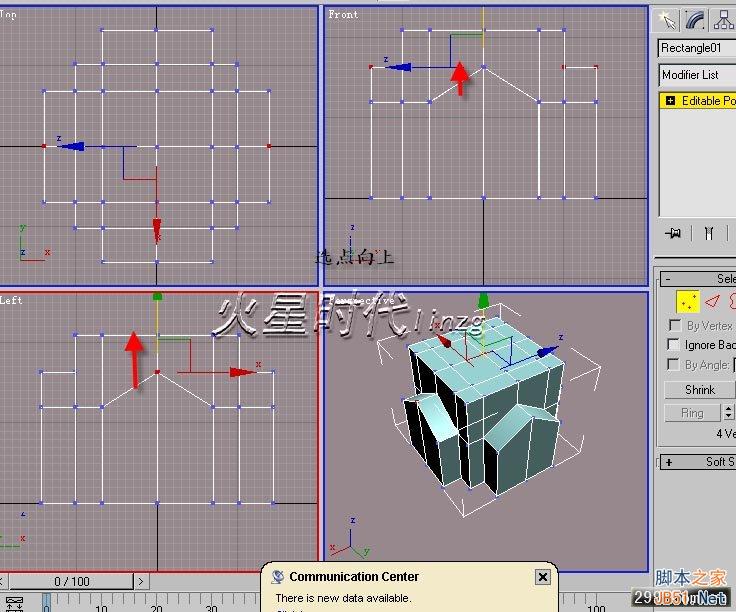Screen dimensions: 736x612
Task: Grab green Y axis handle in Left viewport
Action: 158,297
